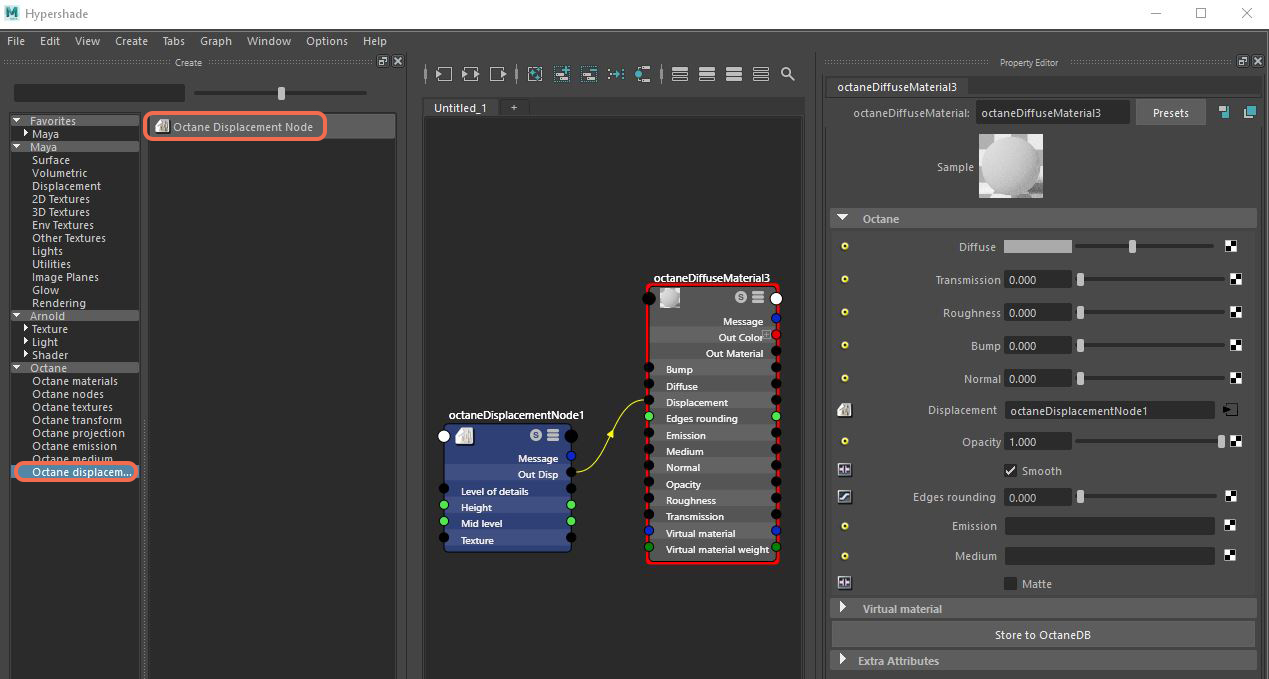
Task: Uncheck the Smooth checkbox
Action: pyautogui.click(x=1010, y=471)
